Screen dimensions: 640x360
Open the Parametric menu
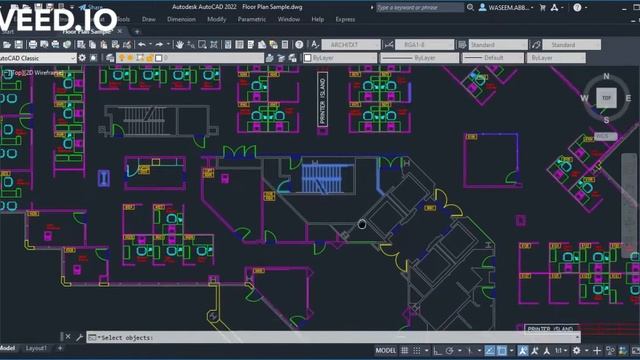click(x=251, y=19)
